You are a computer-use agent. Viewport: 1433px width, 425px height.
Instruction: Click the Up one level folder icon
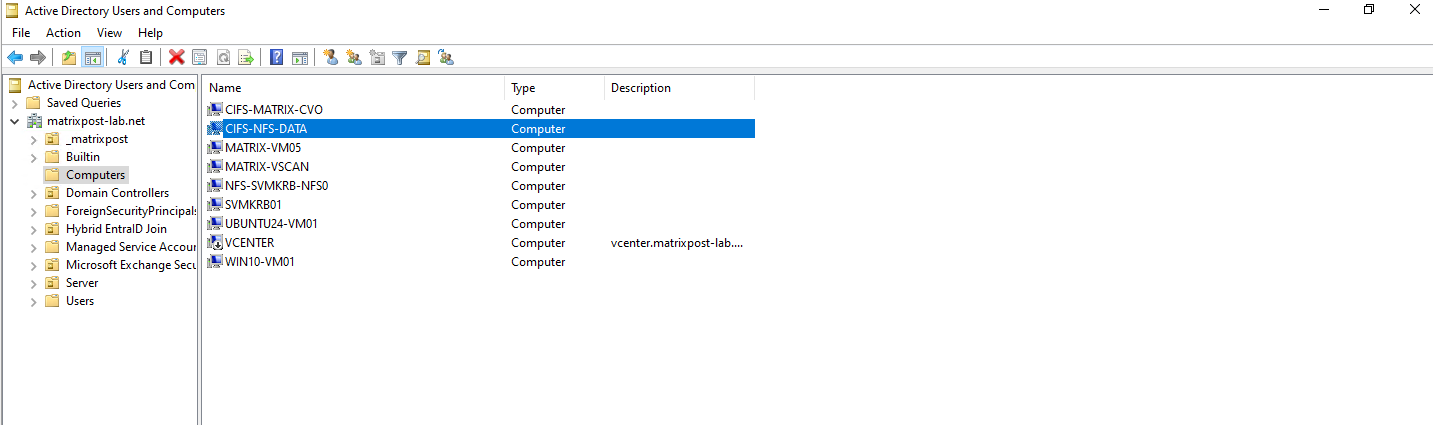click(69, 58)
